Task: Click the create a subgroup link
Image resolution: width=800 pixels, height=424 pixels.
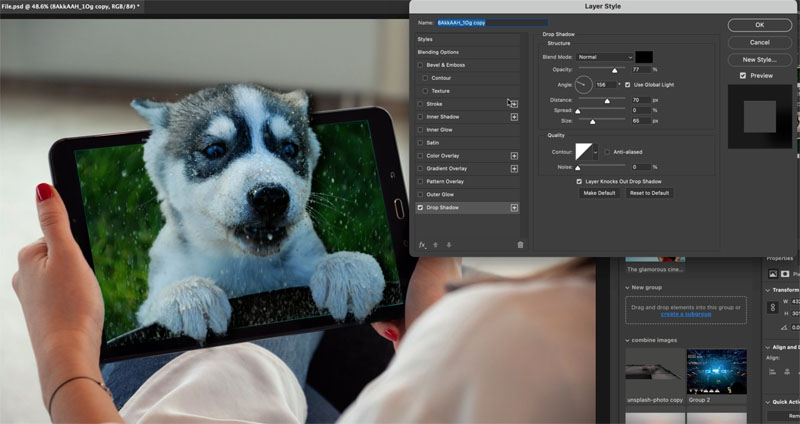Action: [x=686, y=314]
